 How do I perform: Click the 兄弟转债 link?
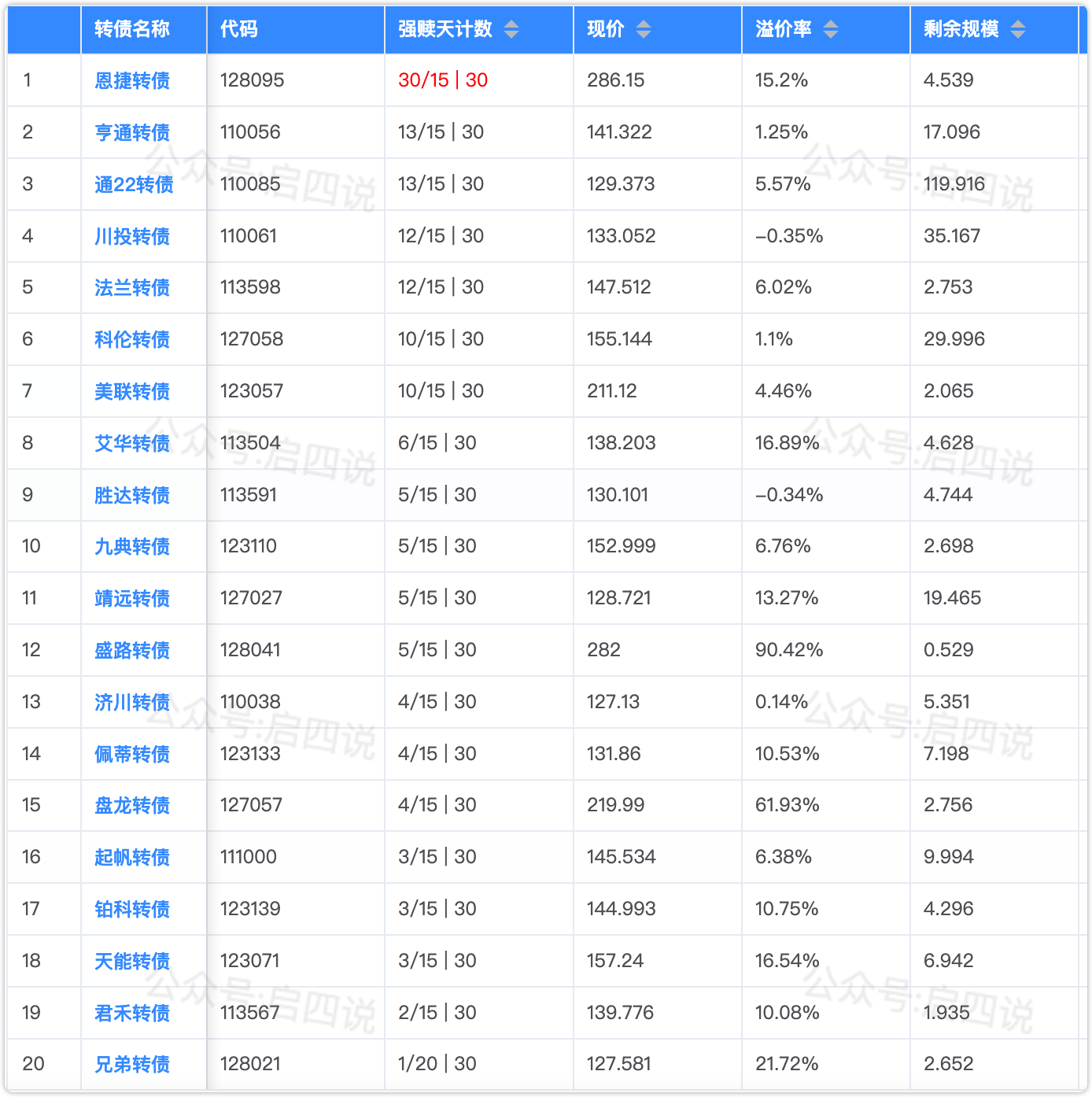pos(132,1064)
